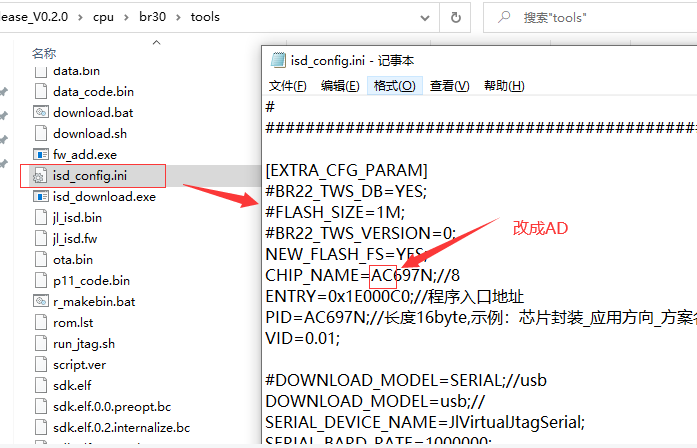
Task: Select the download.bat file name
Action: [x=93, y=112]
